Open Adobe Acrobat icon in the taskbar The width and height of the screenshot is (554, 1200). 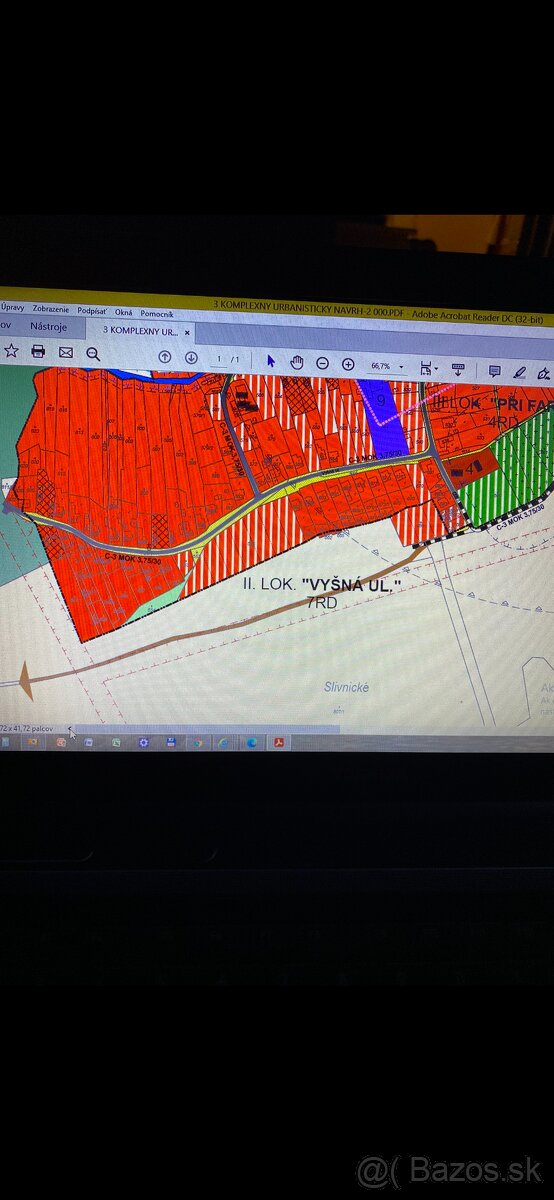281,743
